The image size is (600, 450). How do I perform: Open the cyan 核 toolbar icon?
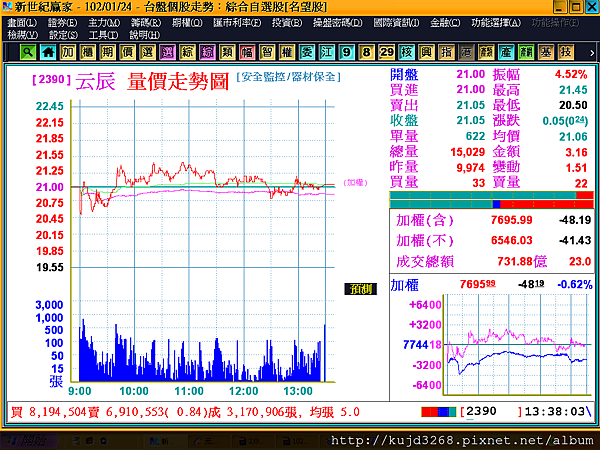tap(406, 52)
